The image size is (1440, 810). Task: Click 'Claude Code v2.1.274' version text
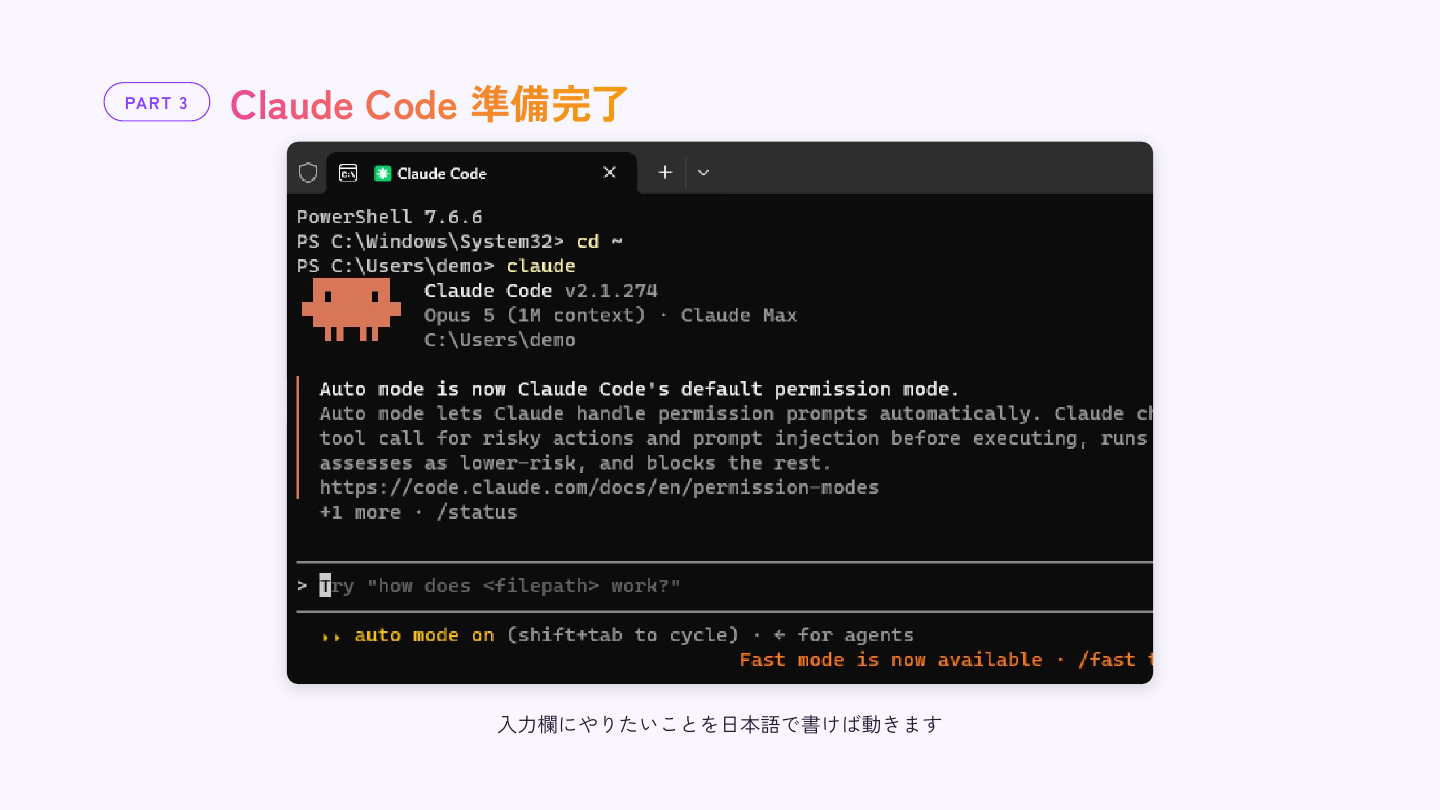(x=541, y=291)
